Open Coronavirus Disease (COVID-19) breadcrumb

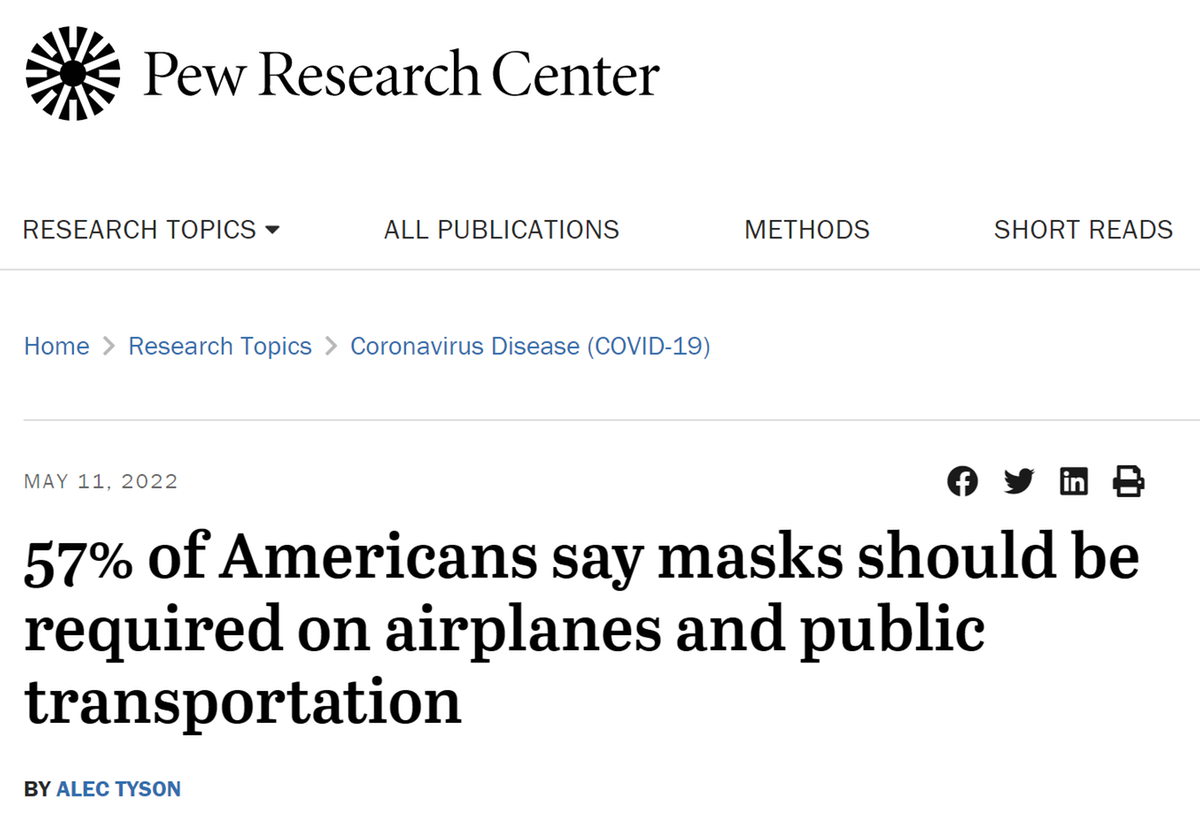pos(530,347)
